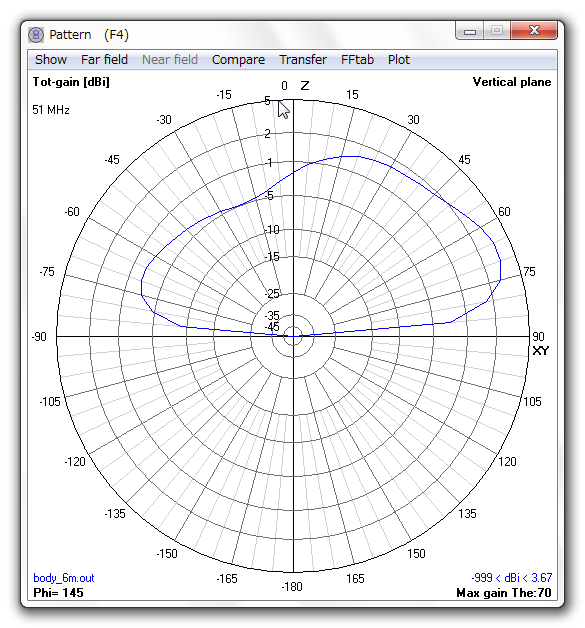Click the Vertical plane label

tap(512, 82)
